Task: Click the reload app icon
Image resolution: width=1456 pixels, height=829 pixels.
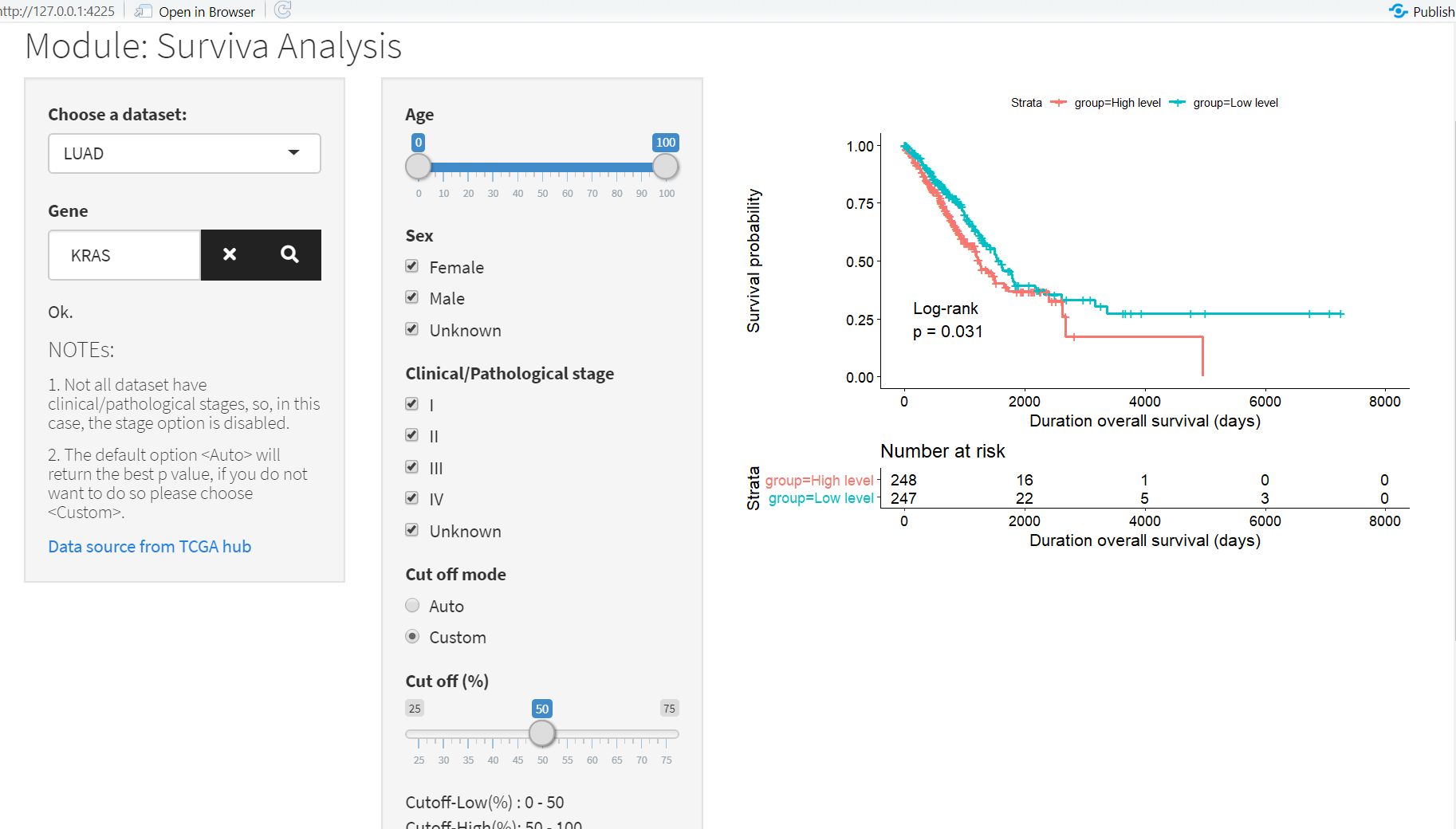Action: (284, 10)
